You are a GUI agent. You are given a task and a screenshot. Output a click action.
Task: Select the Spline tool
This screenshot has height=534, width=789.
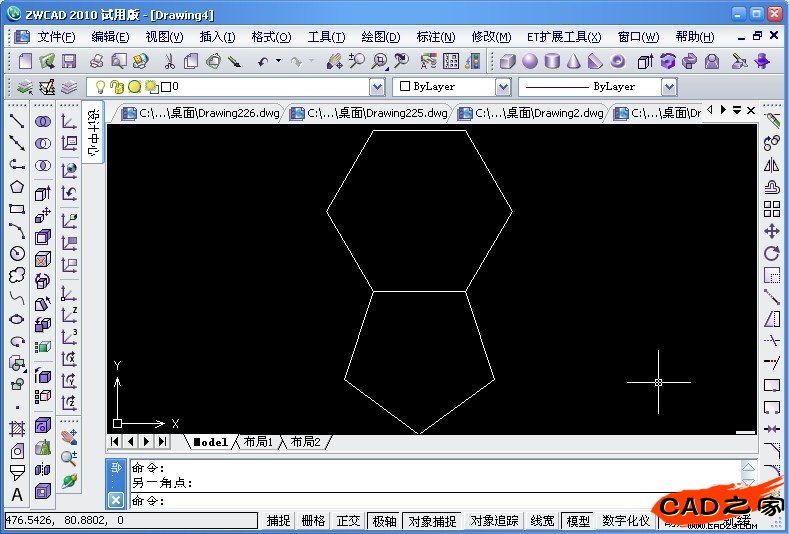point(17,297)
